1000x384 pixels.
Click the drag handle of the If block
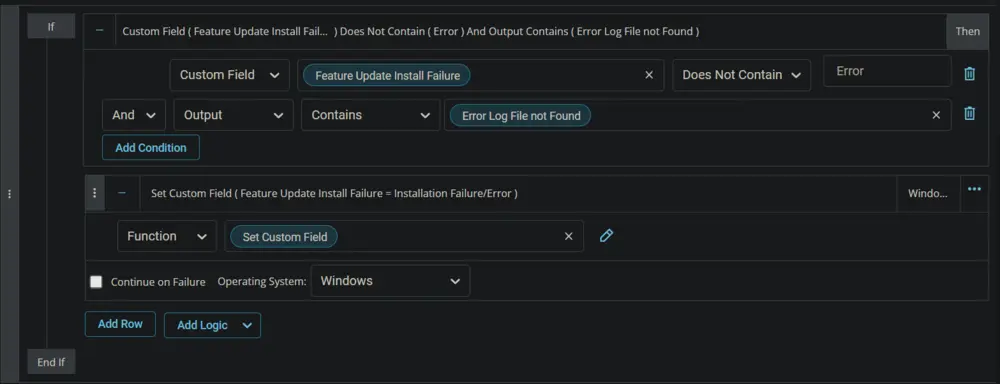(9, 194)
